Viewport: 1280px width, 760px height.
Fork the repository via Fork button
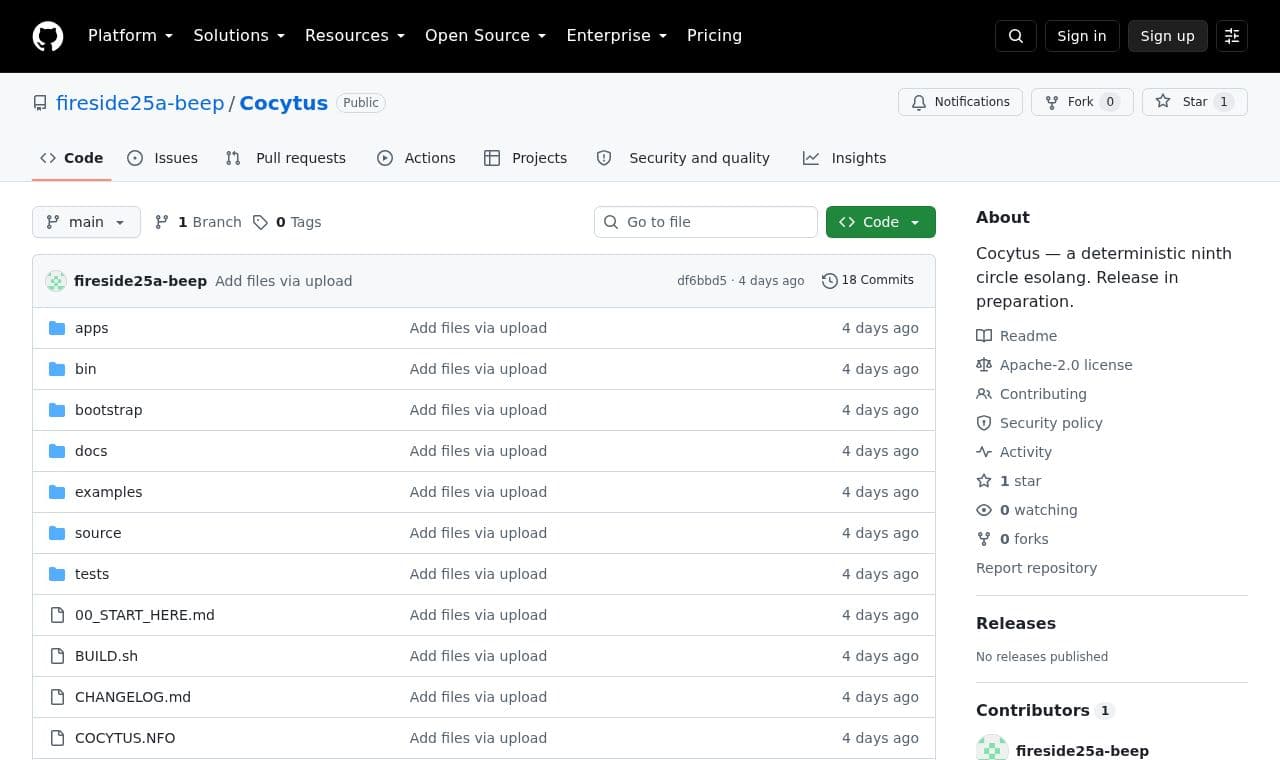pos(1082,102)
